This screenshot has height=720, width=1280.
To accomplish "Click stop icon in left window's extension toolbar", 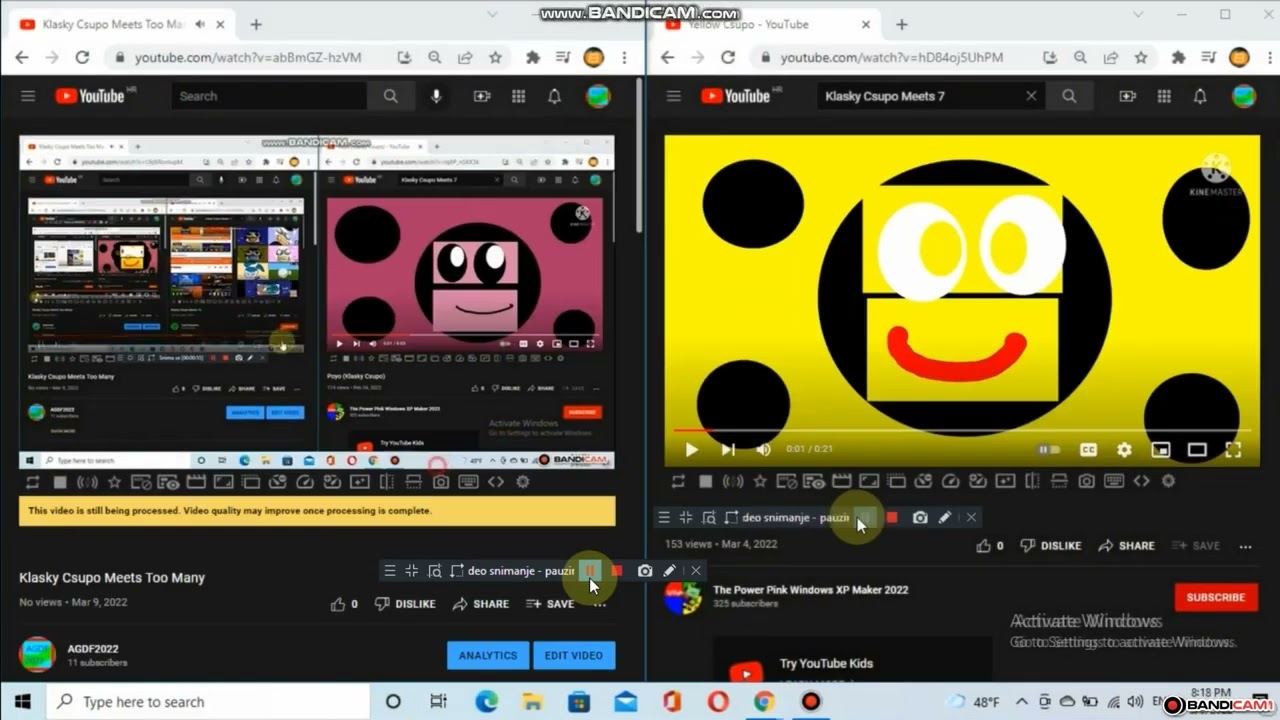I will 60,482.
